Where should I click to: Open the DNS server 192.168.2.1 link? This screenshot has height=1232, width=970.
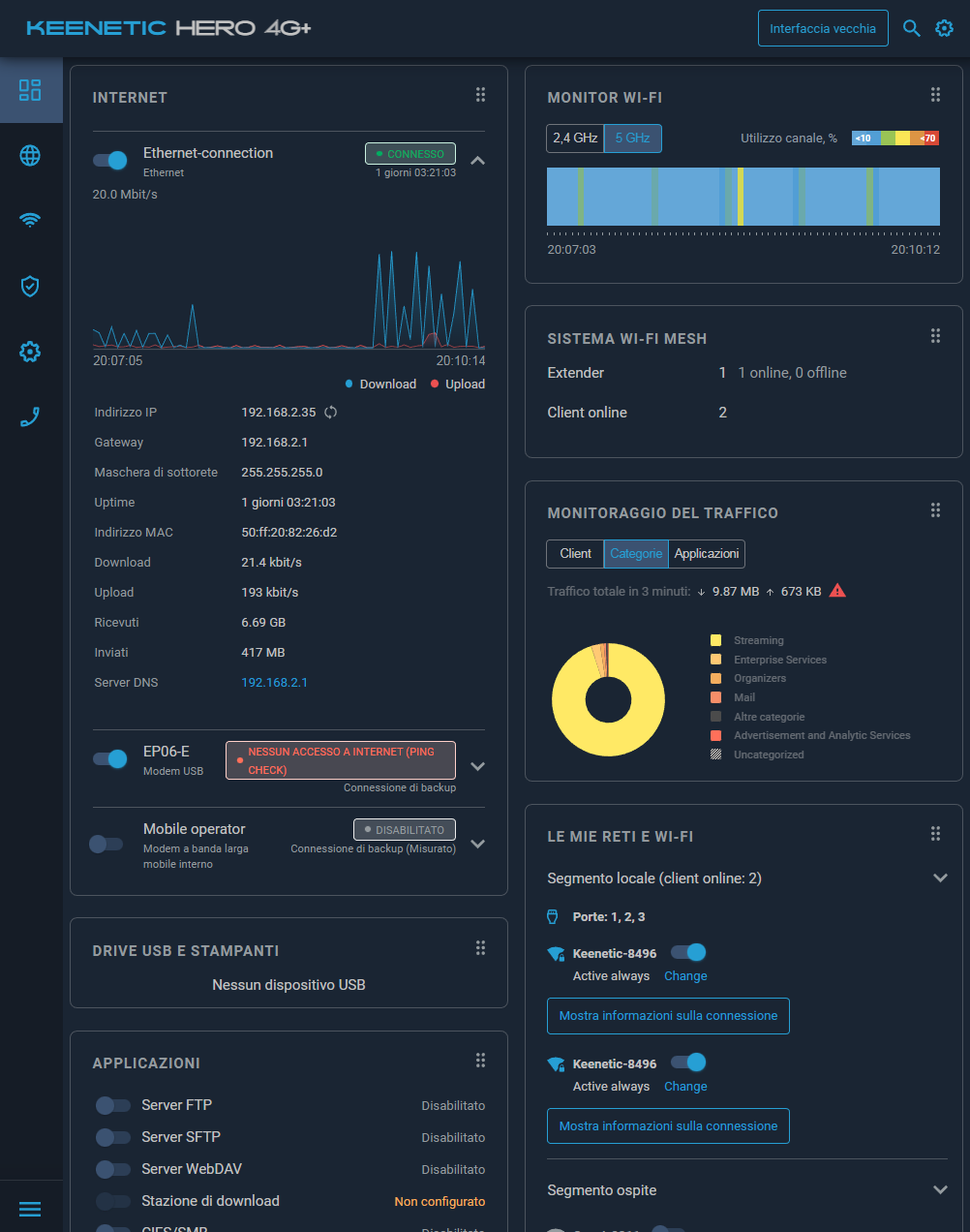[x=274, y=683]
